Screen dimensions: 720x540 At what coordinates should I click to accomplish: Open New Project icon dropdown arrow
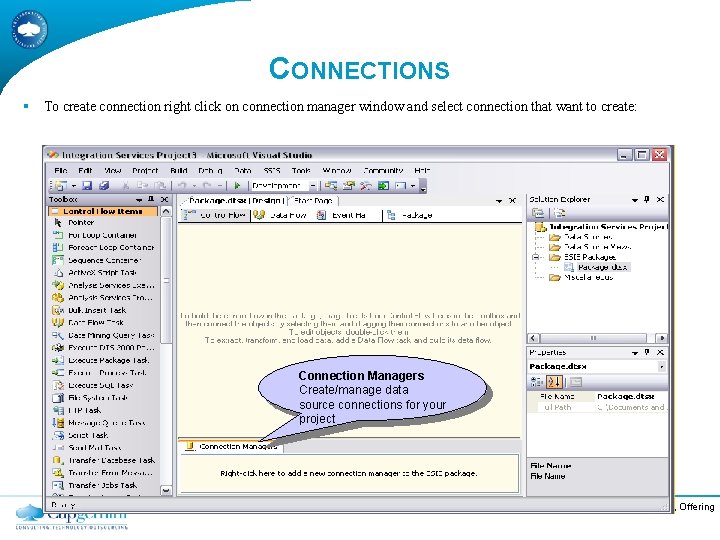73,186
